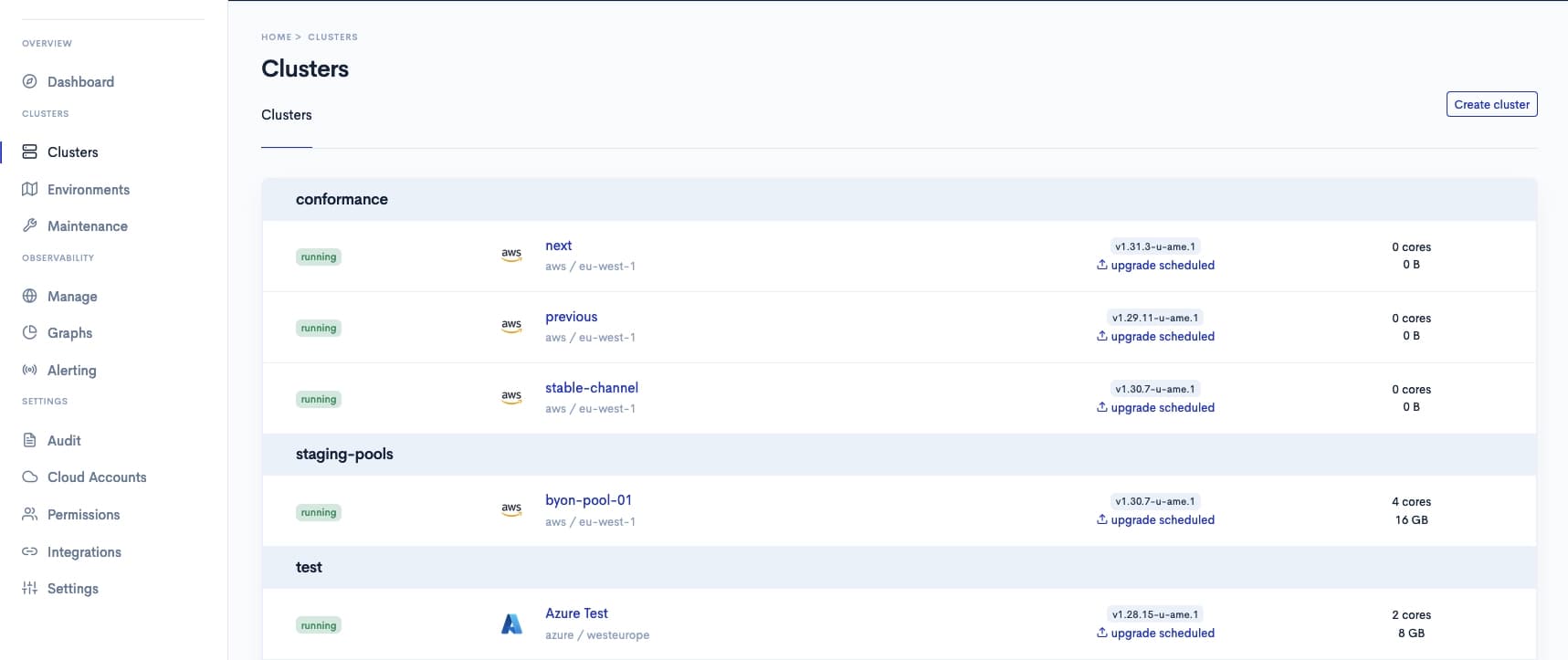Click the Integrations link icon
The width and height of the screenshot is (1568, 660).
coord(30,551)
